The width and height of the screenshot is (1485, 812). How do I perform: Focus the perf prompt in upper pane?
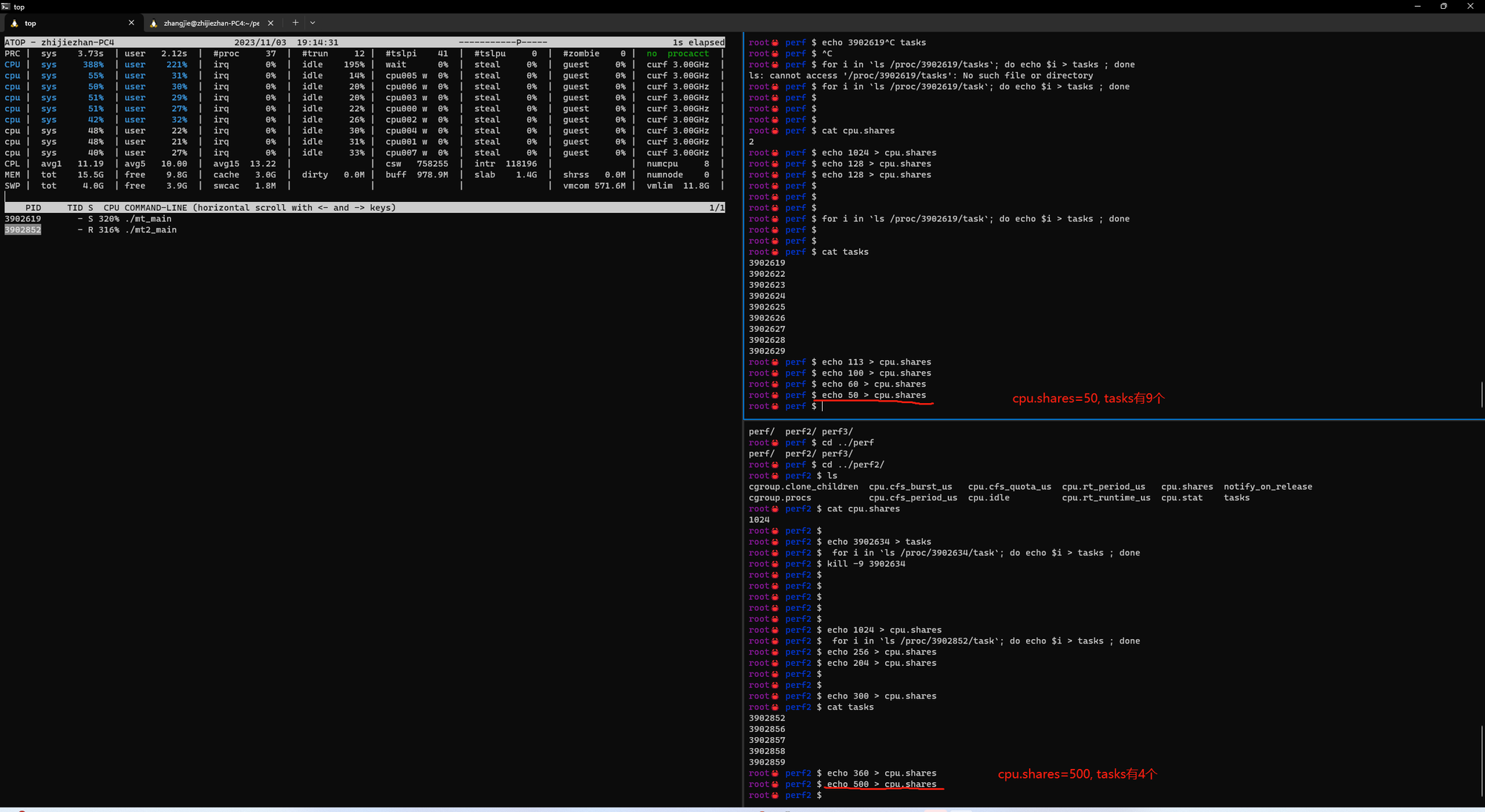(822, 406)
